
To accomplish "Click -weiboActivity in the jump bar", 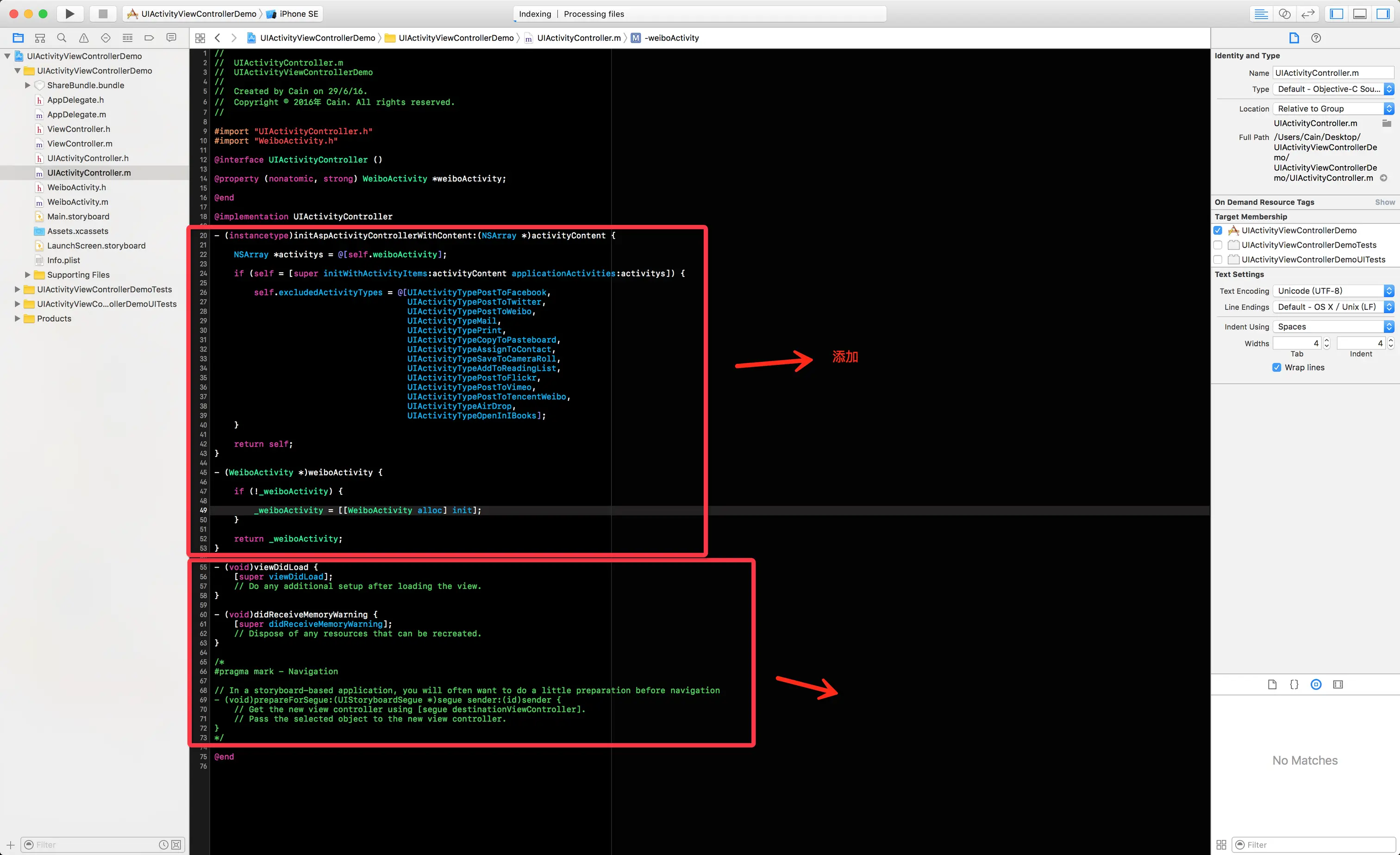I will pos(671,38).
